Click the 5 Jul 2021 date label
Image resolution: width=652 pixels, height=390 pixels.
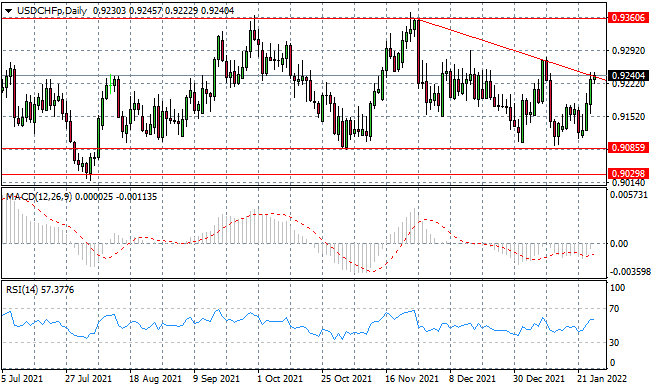click(22, 379)
